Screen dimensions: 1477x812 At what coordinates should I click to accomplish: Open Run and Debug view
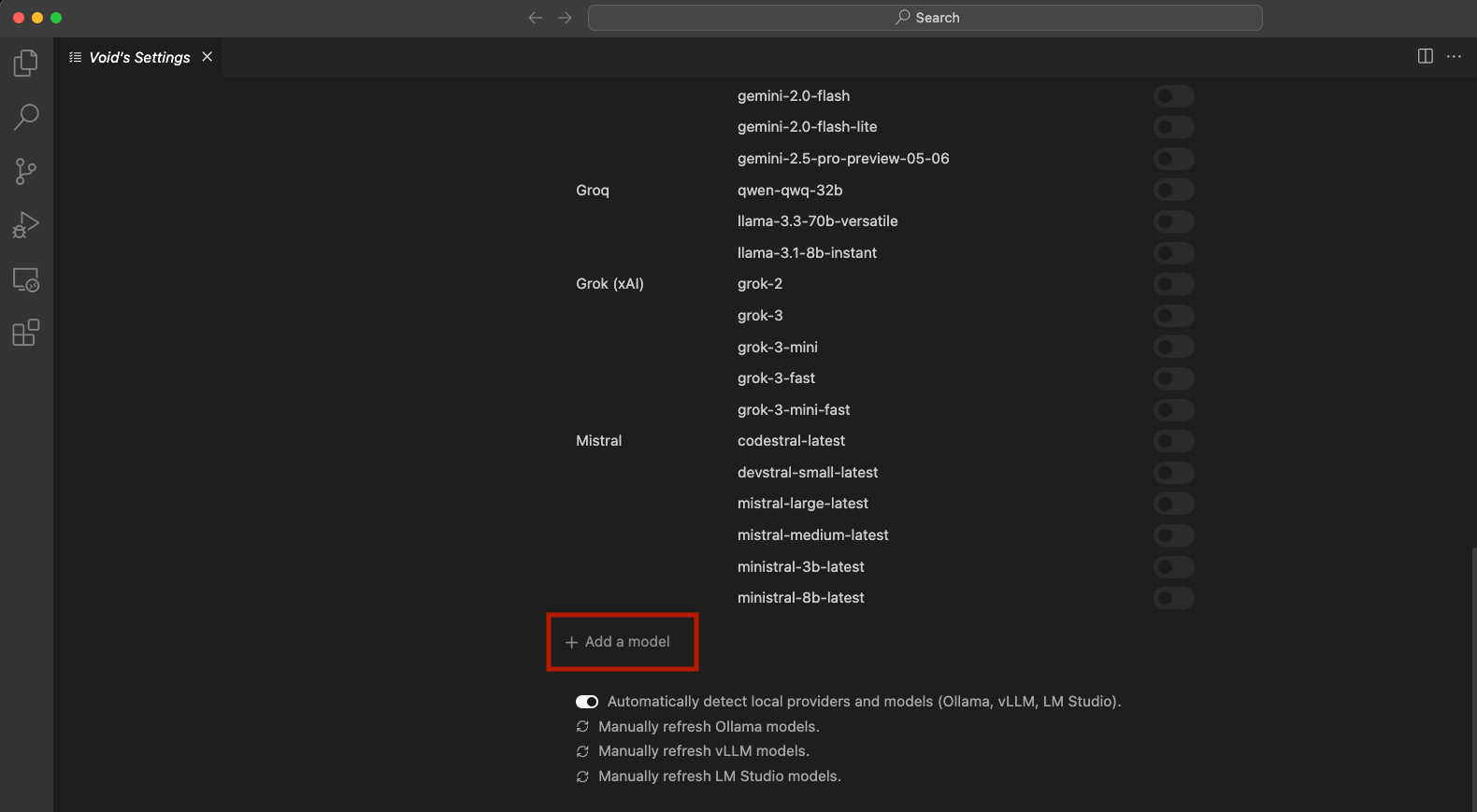click(x=26, y=225)
